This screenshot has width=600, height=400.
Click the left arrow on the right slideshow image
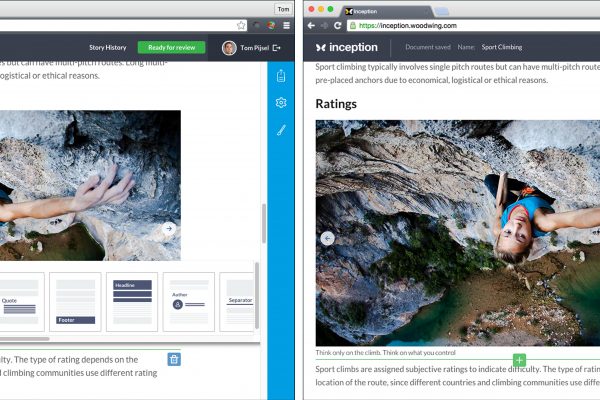(327, 238)
